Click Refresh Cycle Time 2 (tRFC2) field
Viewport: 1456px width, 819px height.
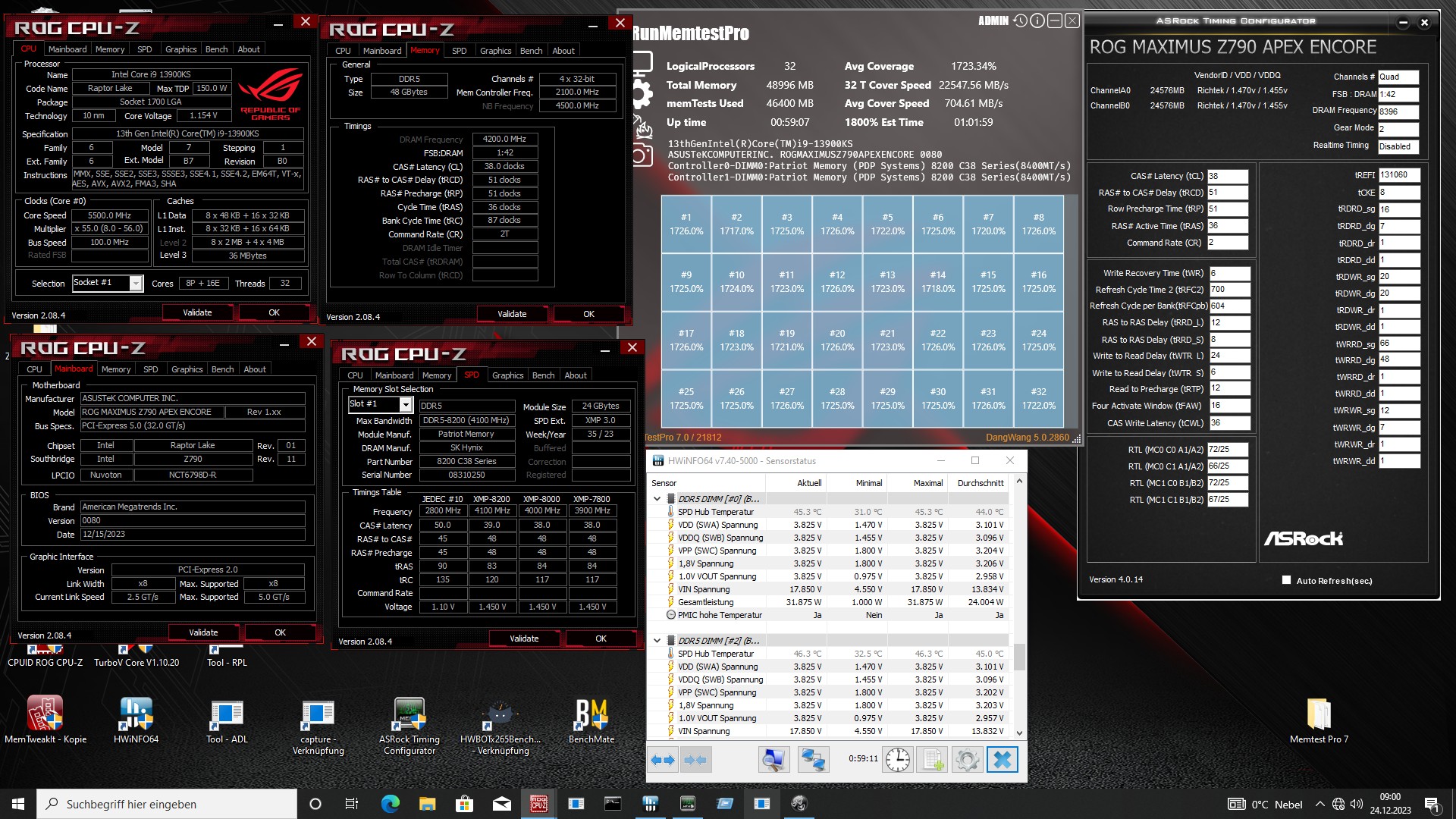(1228, 290)
